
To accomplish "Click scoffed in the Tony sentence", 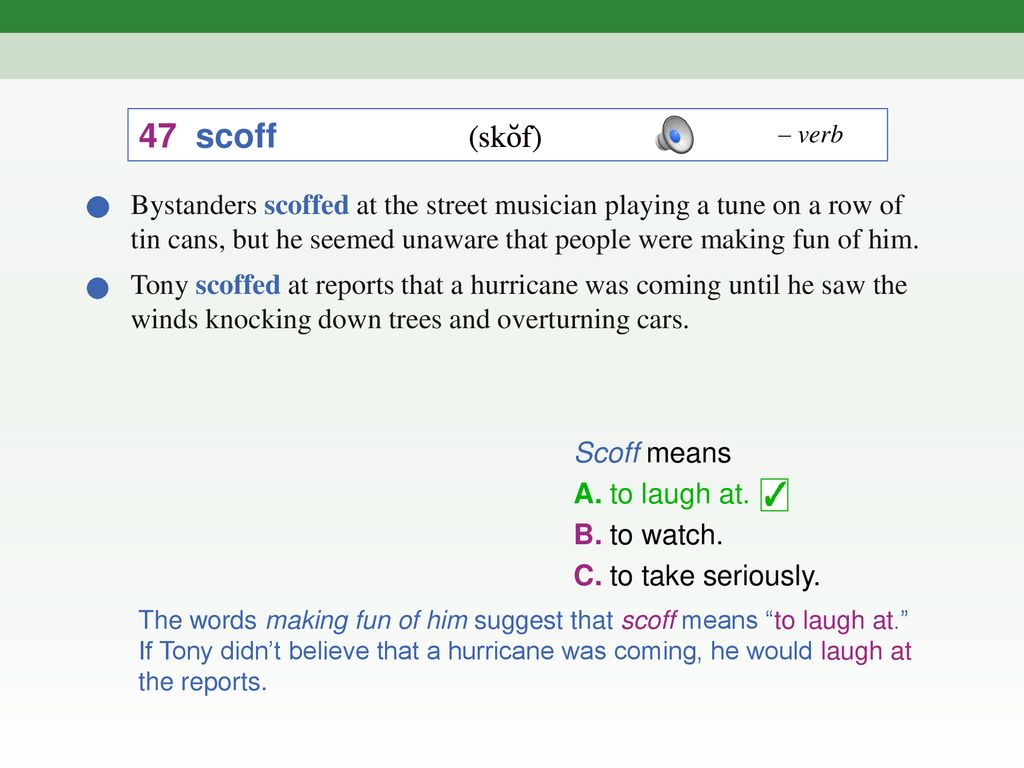I will pos(238,285).
